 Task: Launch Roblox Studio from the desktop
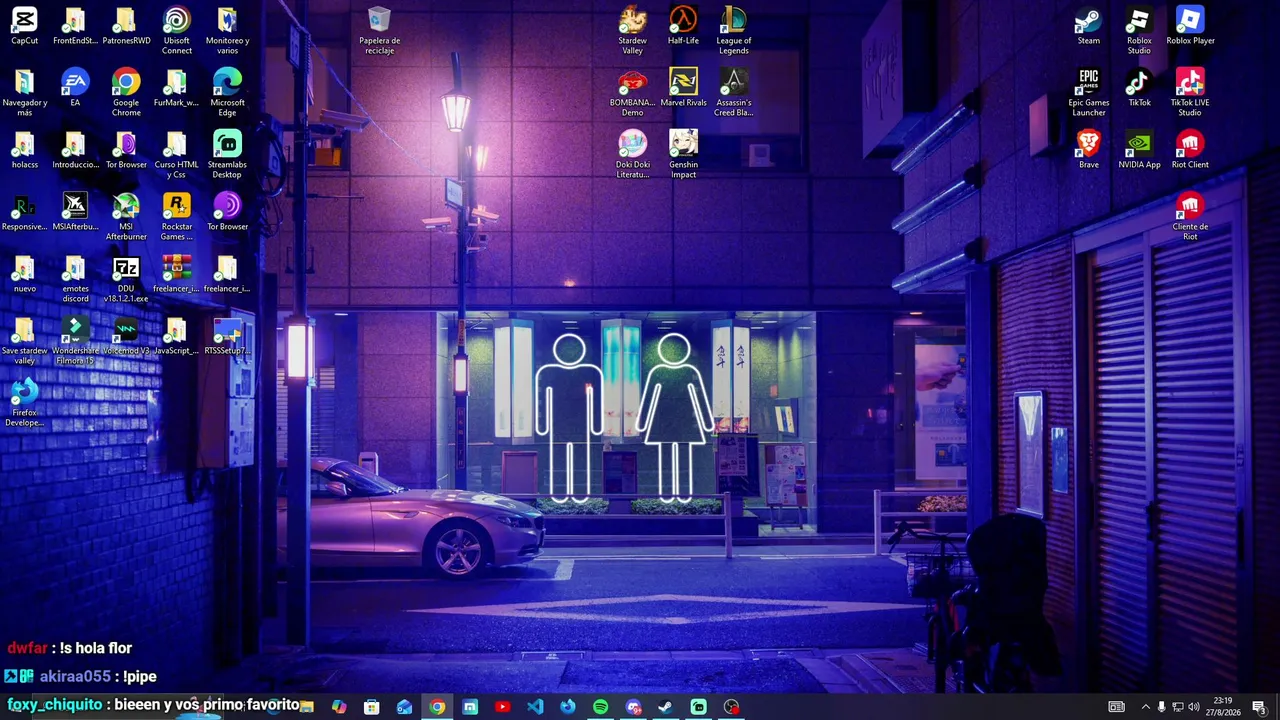click(1139, 31)
